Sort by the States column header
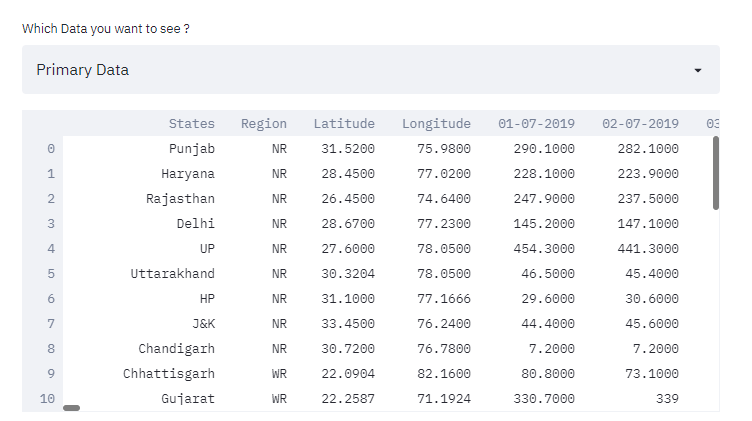The width and height of the screenshot is (752, 421). tap(191, 124)
